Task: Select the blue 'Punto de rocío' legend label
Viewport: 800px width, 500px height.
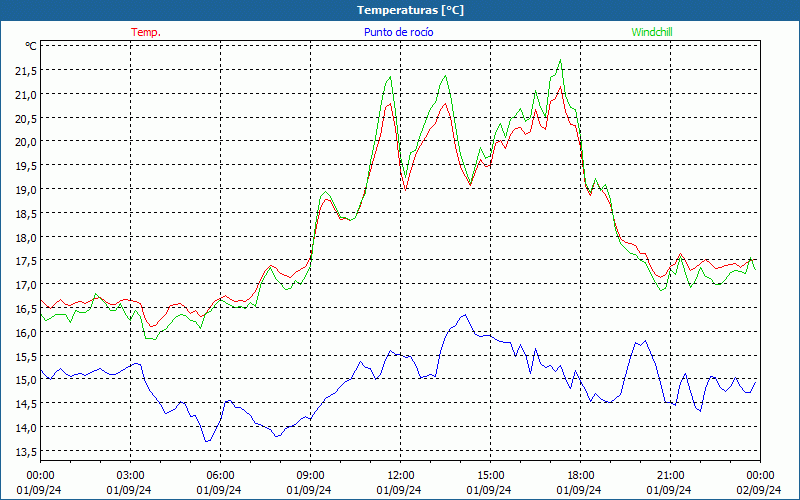Action: (x=398, y=32)
